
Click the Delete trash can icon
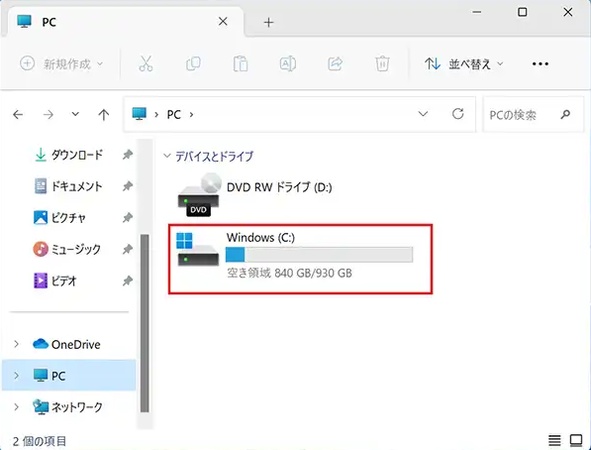coord(382,64)
